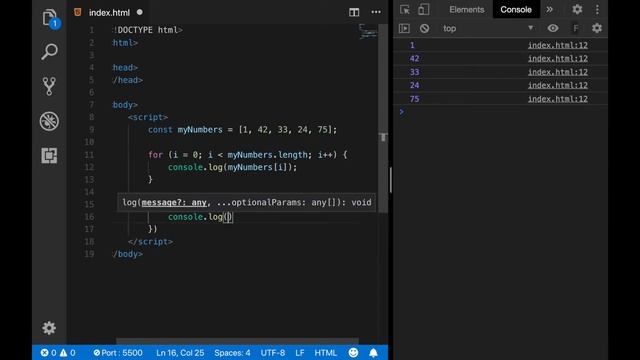Image resolution: width=640 pixels, height=360 pixels.
Task: Click line number 11 in gutter
Action: 89,155
